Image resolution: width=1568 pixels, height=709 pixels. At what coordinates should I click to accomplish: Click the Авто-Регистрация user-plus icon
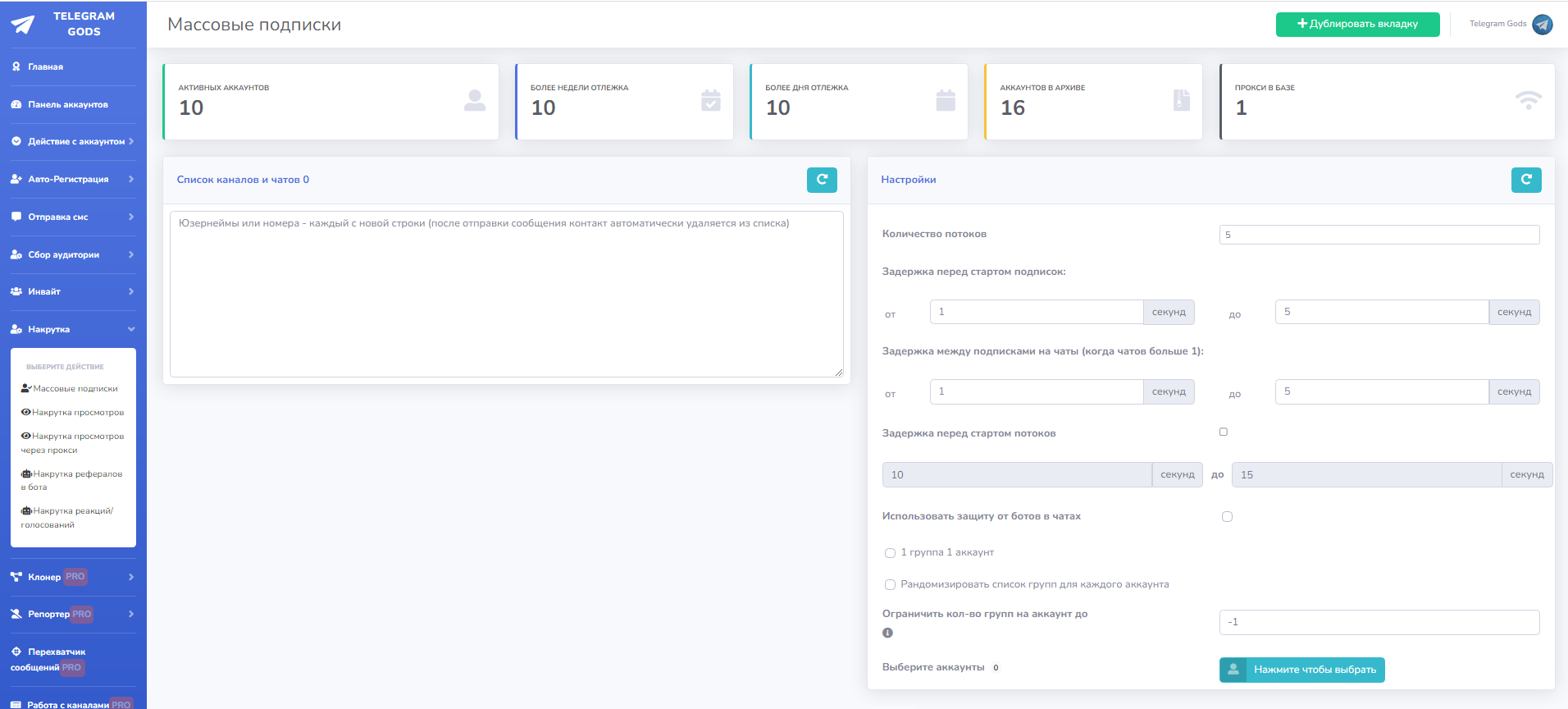pyautogui.click(x=16, y=179)
